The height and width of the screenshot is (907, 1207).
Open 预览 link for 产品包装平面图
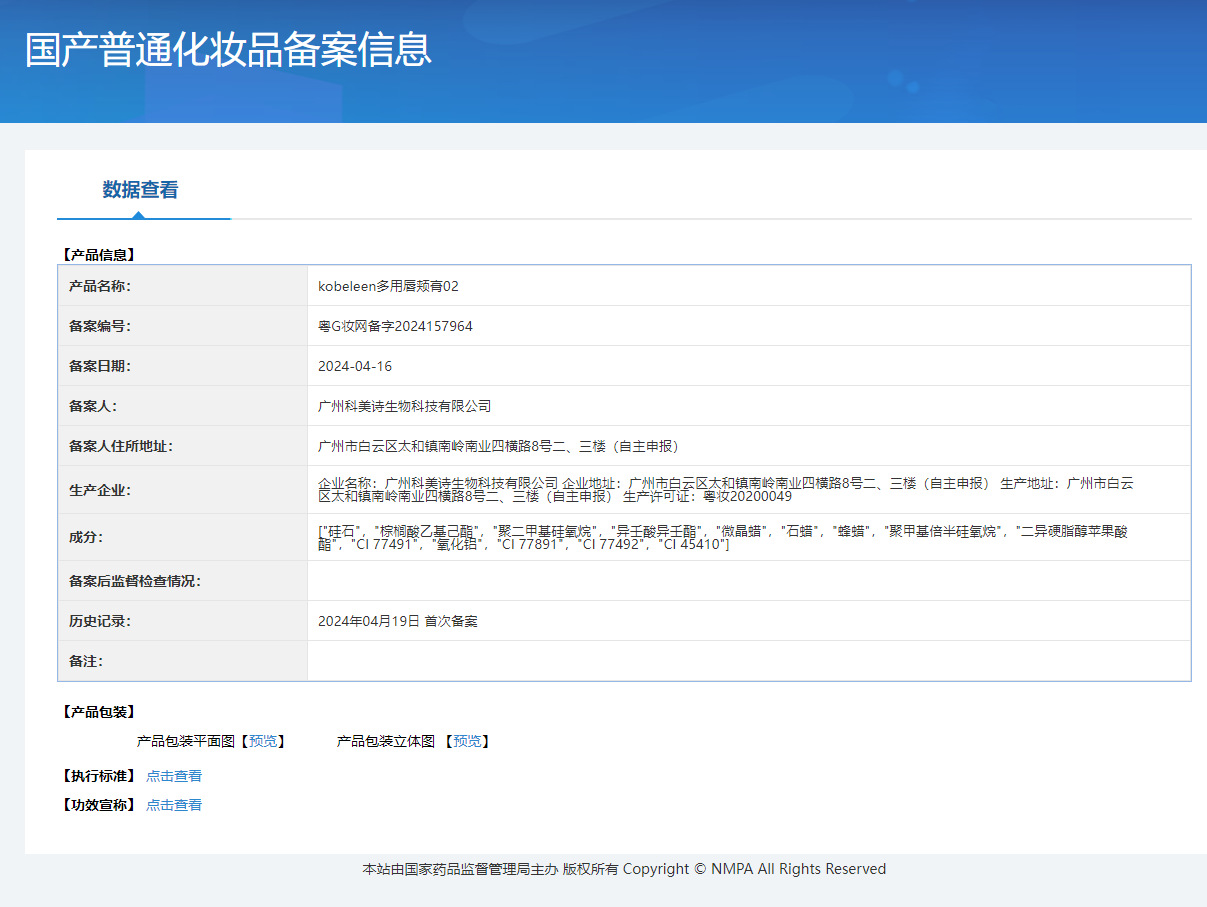point(263,741)
